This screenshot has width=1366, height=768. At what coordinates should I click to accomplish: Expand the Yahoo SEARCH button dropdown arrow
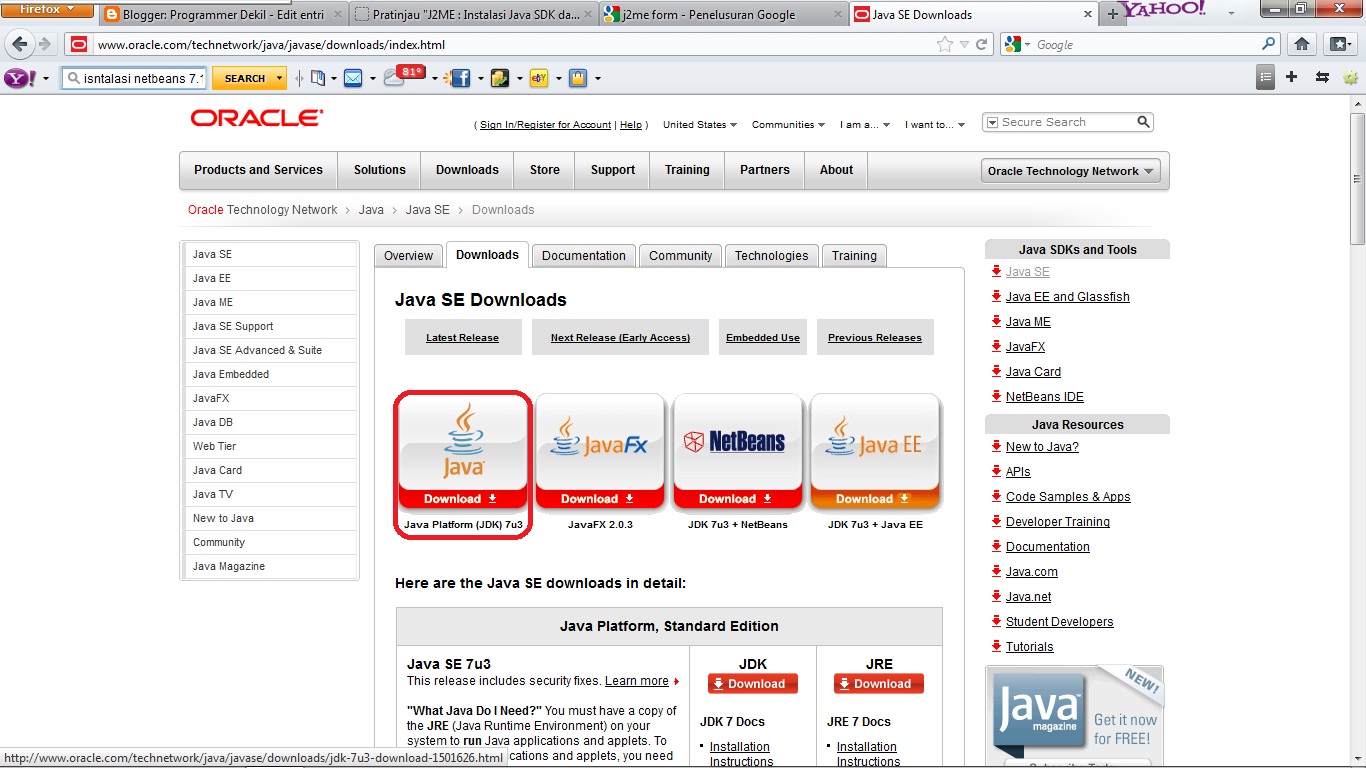tap(279, 78)
